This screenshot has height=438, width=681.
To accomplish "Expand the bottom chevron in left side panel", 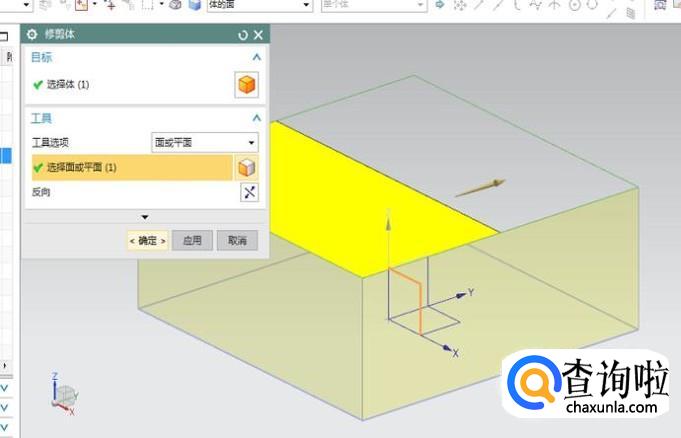I will coord(4,426).
